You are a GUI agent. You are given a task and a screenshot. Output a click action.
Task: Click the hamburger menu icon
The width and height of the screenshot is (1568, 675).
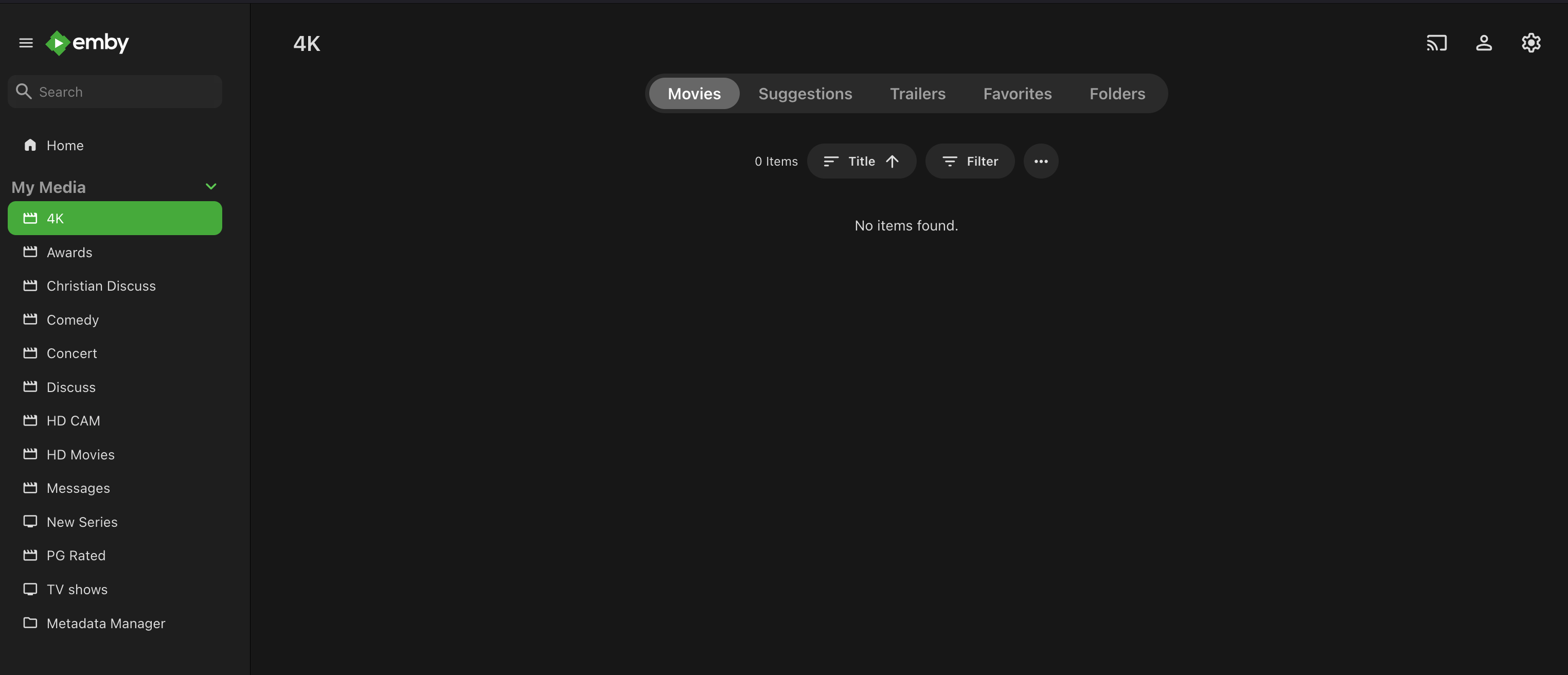pos(26,43)
